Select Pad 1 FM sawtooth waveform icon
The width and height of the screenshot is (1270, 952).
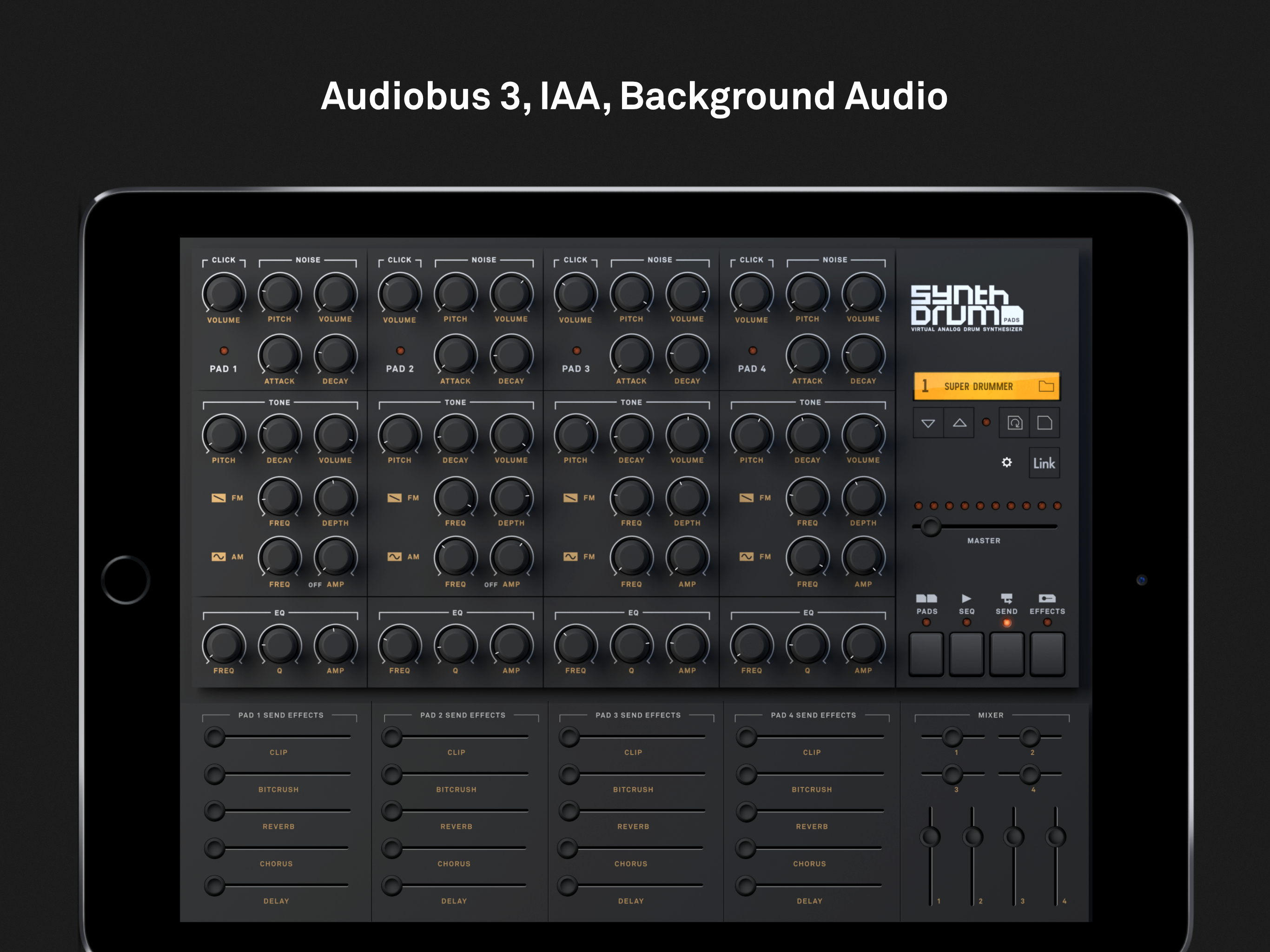(218, 498)
